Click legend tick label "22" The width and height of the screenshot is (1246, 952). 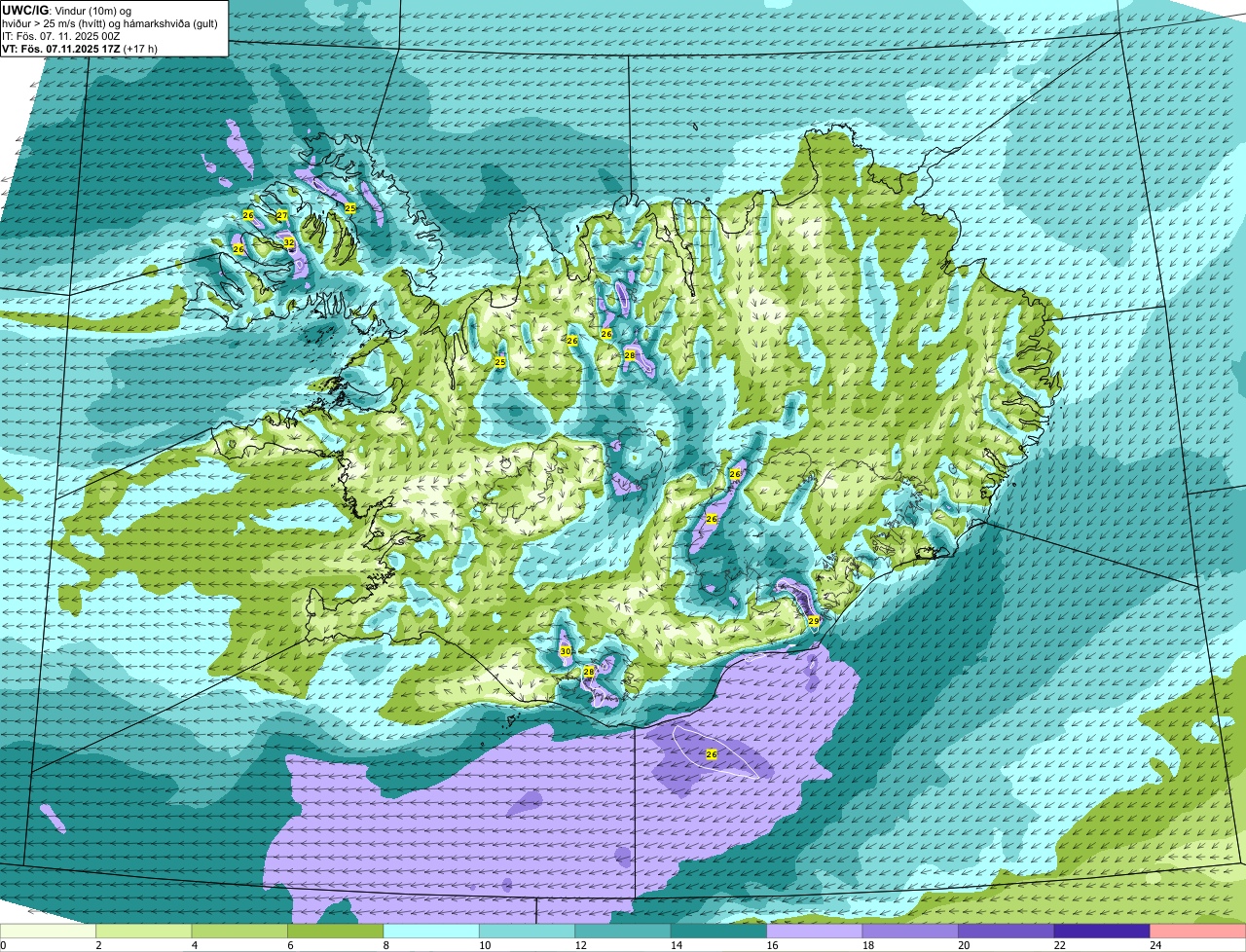click(x=1059, y=945)
